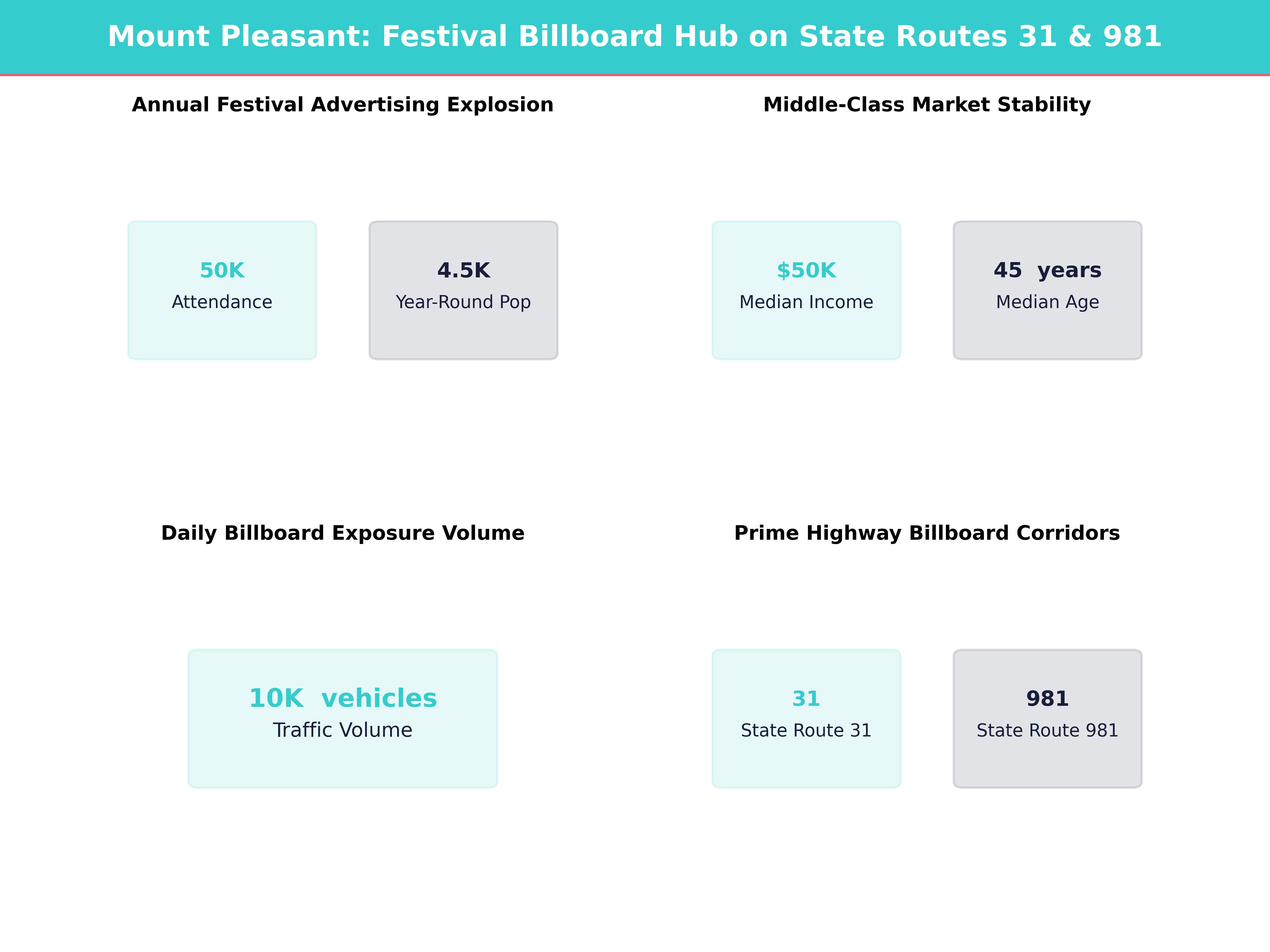Viewport: 1270px width, 952px height.
Task: Click the teal 31 route number
Action: click(806, 698)
